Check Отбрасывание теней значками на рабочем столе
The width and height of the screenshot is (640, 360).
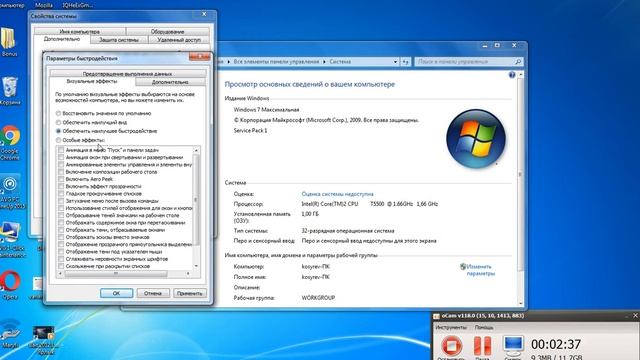pyautogui.click(x=61, y=215)
